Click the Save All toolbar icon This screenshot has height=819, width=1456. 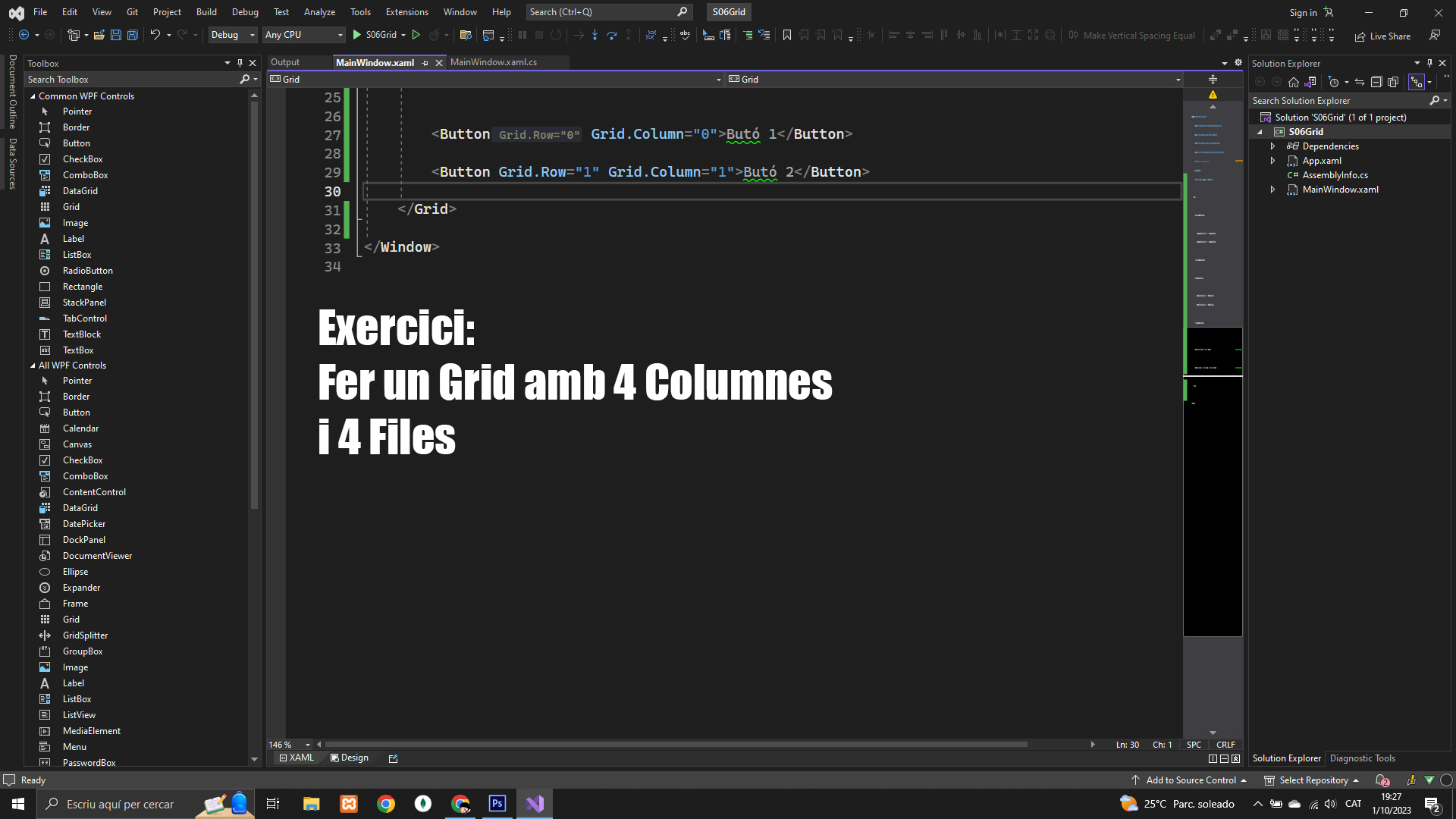click(x=133, y=35)
